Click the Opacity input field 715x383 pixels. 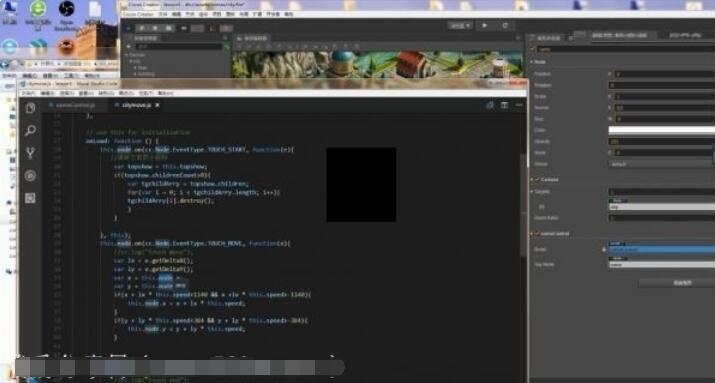click(662, 141)
